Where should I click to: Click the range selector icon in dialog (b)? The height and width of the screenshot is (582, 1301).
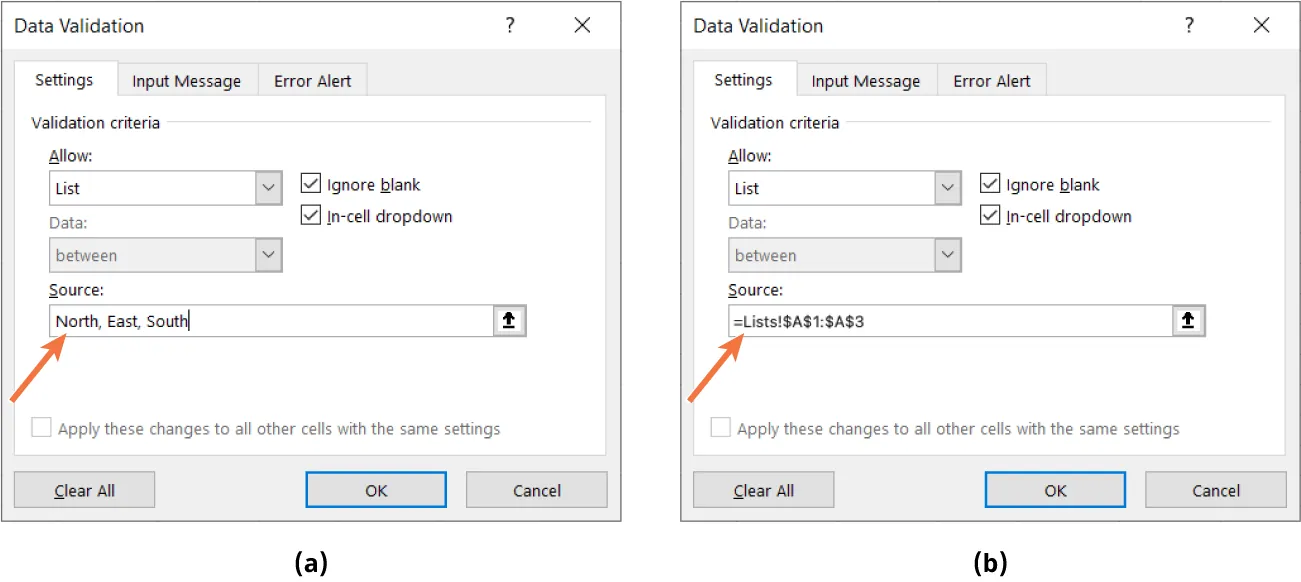1189,320
